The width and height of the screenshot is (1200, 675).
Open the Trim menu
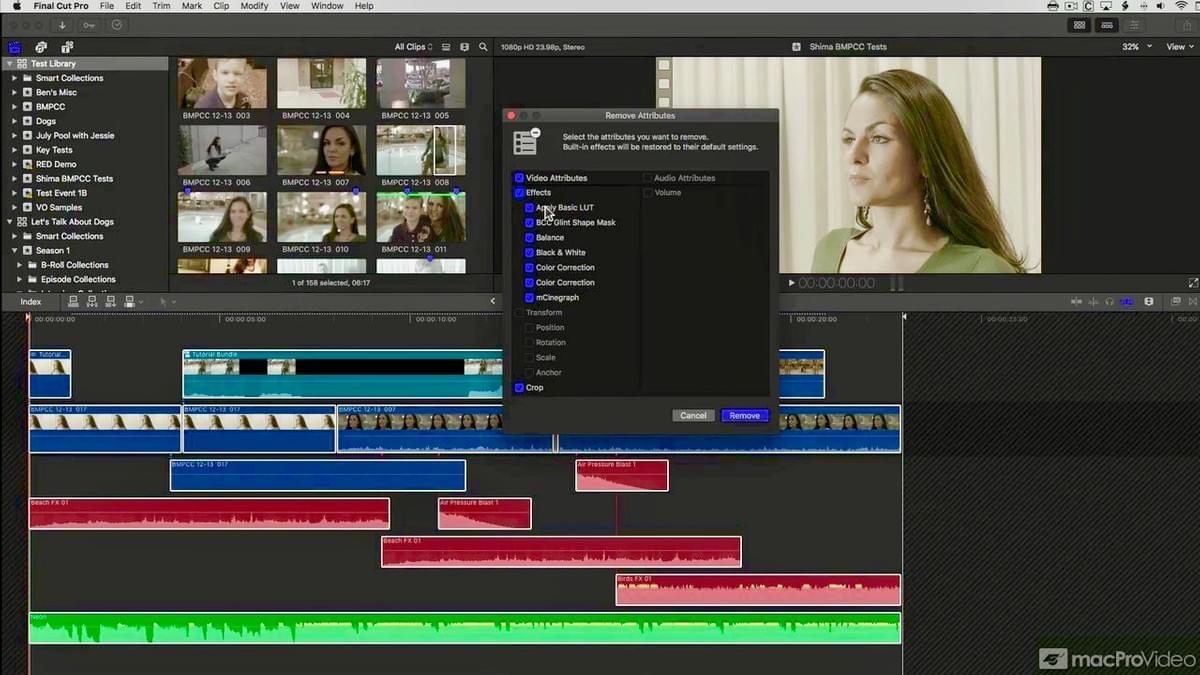[x=161, y=6]
